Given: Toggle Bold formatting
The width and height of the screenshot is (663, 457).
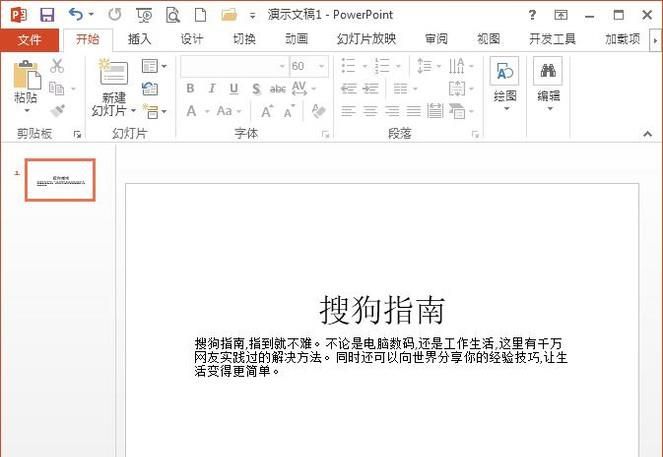Looking at the screenshot, I should click(x=190, y=88).
